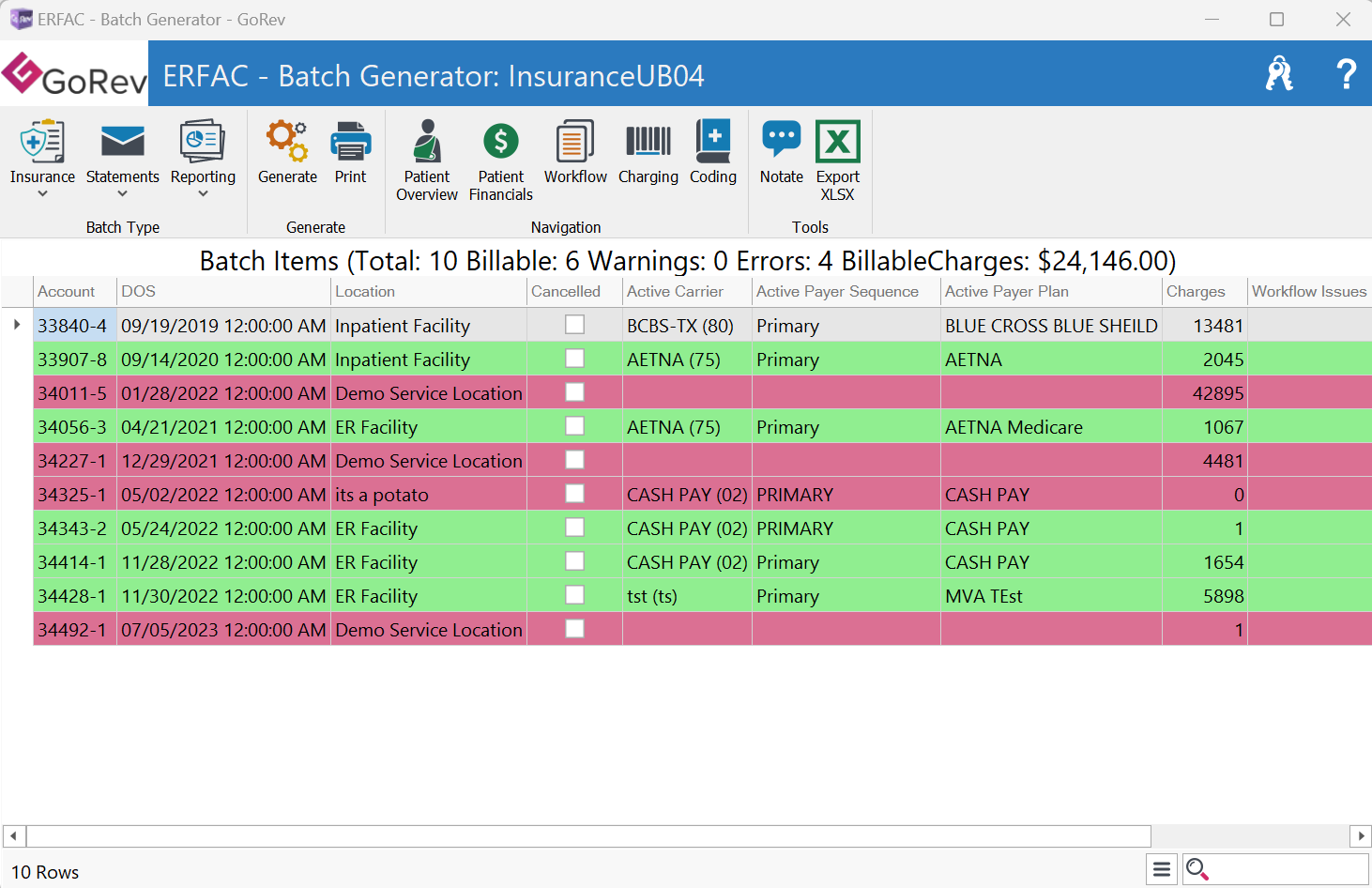The image size is (1372, 888).
Task: Select DOS 12/29/2021 12:00:00 AM cell
Action: click(223, 461)
